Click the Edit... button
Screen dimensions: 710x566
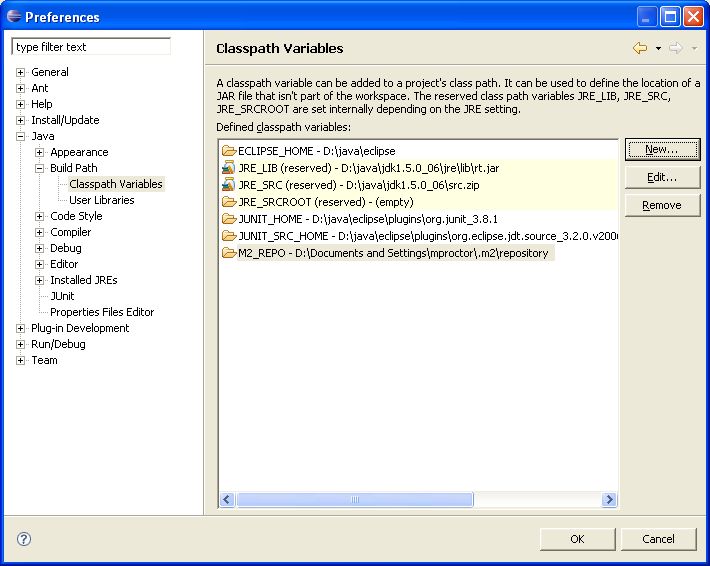point(661,177)
